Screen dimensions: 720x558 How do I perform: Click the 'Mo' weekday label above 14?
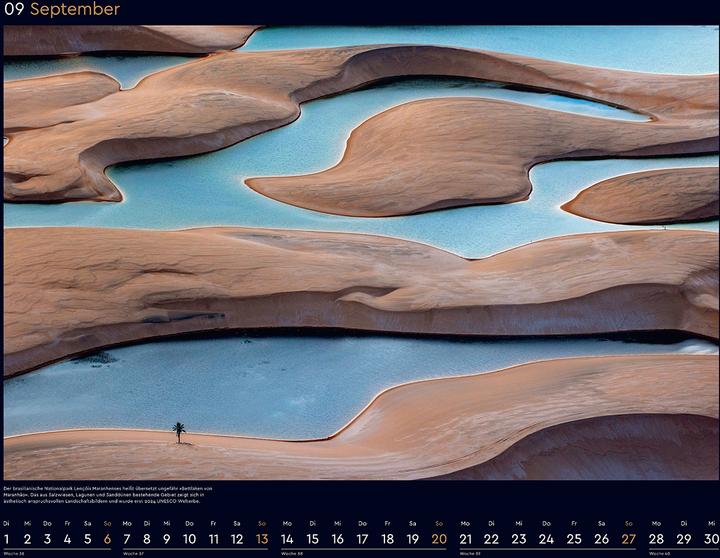287,523
